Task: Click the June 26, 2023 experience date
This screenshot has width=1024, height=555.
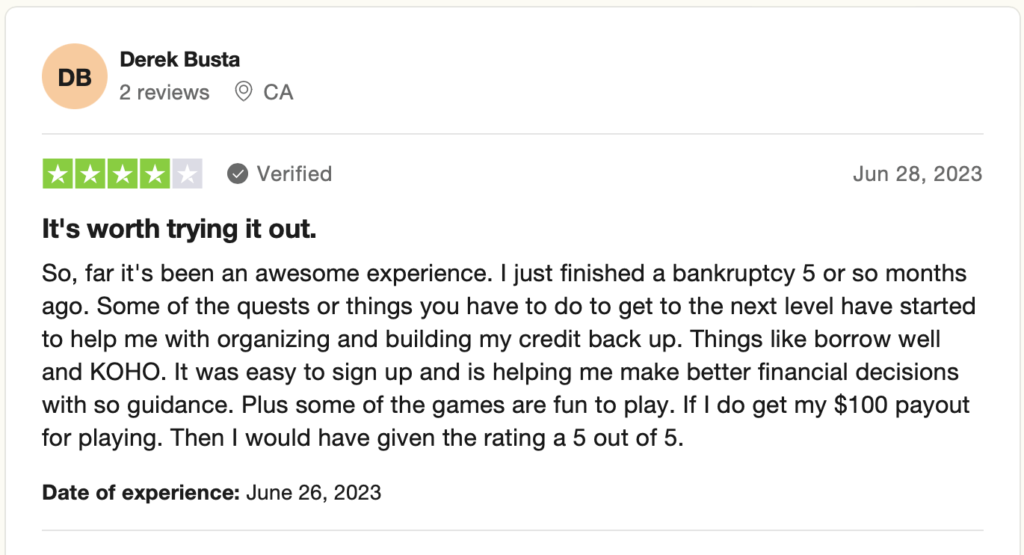Action: click(x=313, y=492)
